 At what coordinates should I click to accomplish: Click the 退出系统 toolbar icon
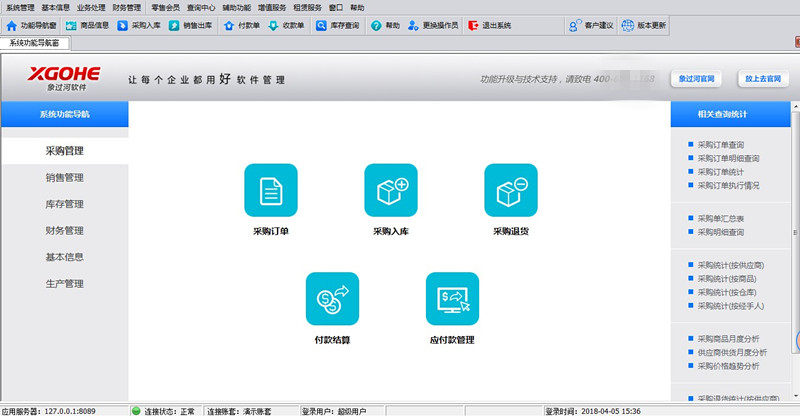(473, 26)
